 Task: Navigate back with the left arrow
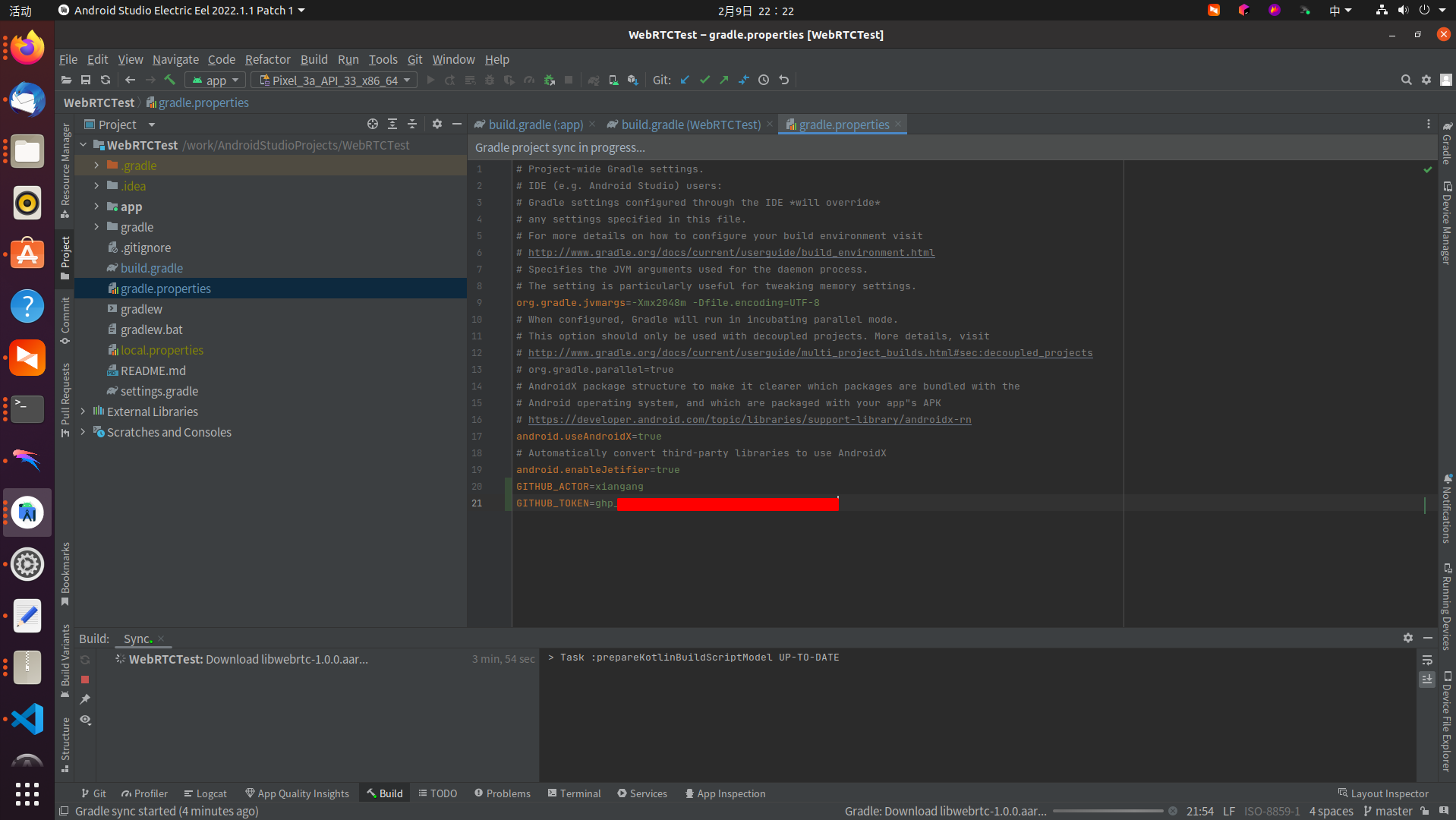[x=131, y=80]
